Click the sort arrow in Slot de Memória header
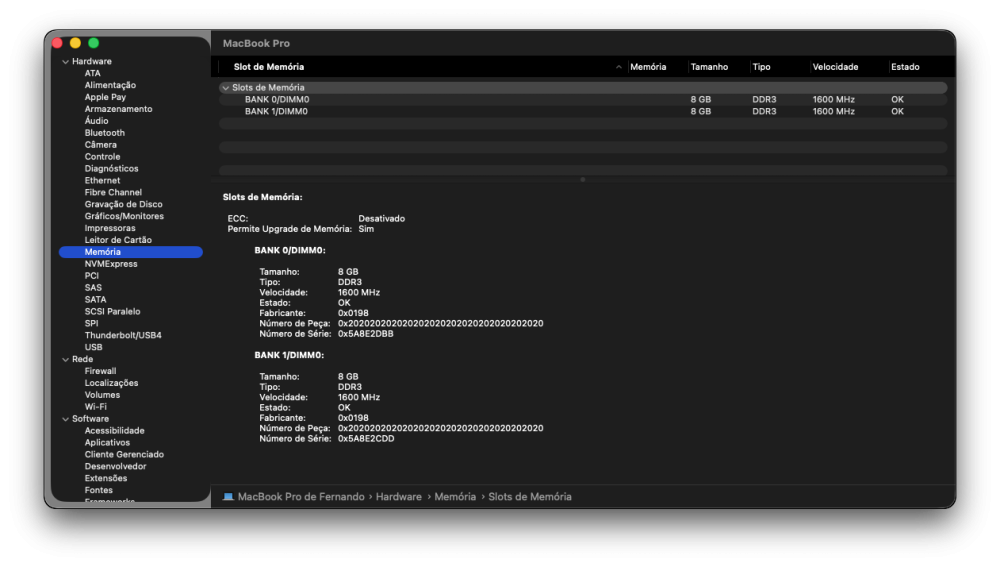1000x567 pixels. 618,67
